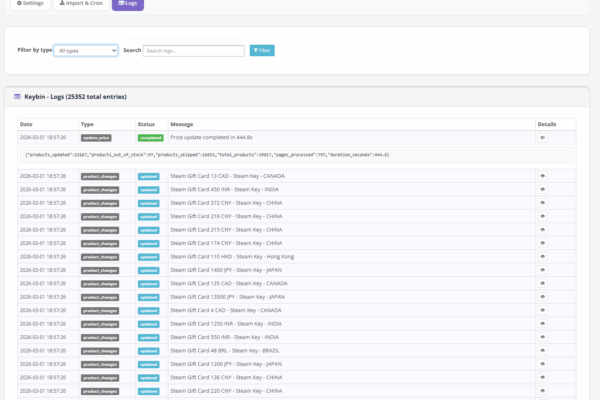Click the Keybin Logs header icon

(x=17, y=97)
